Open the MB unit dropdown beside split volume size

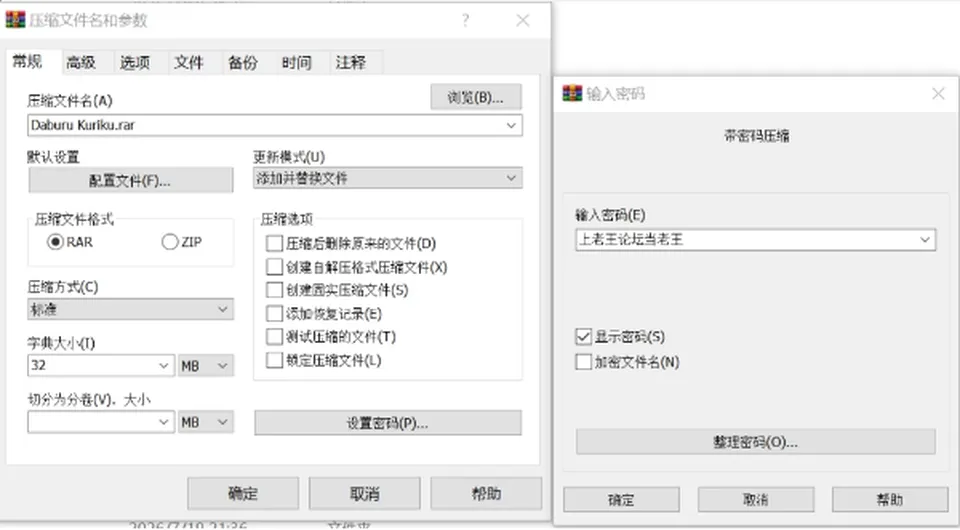(x=206, y=422)
